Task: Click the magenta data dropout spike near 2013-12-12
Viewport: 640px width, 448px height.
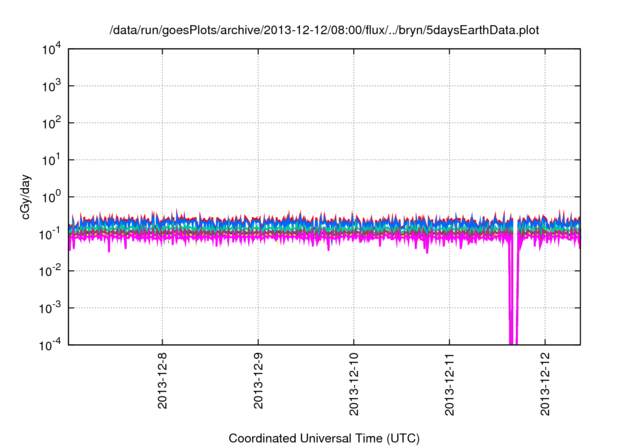Action: 513,292
